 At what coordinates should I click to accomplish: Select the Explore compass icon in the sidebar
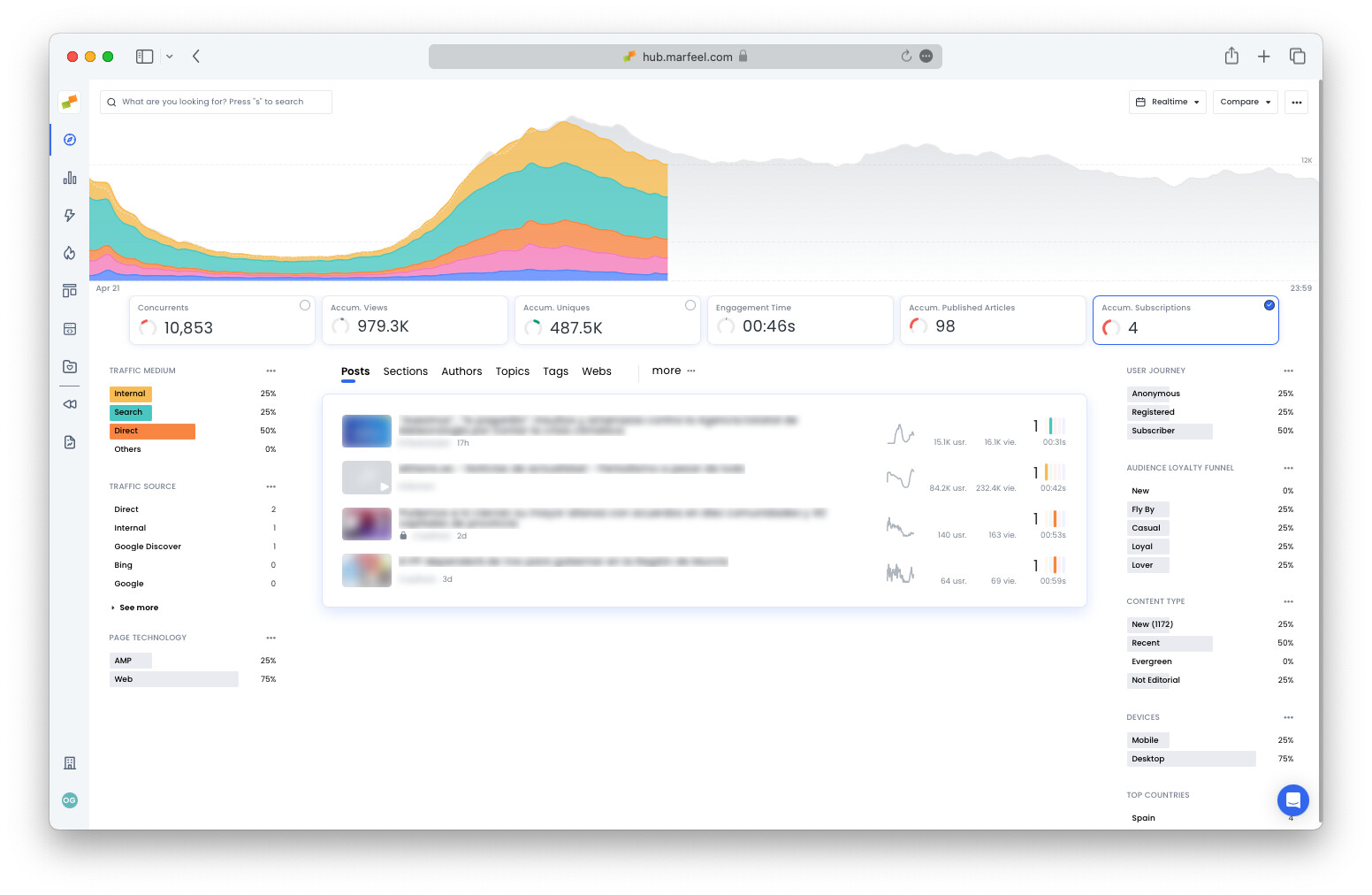69,140
